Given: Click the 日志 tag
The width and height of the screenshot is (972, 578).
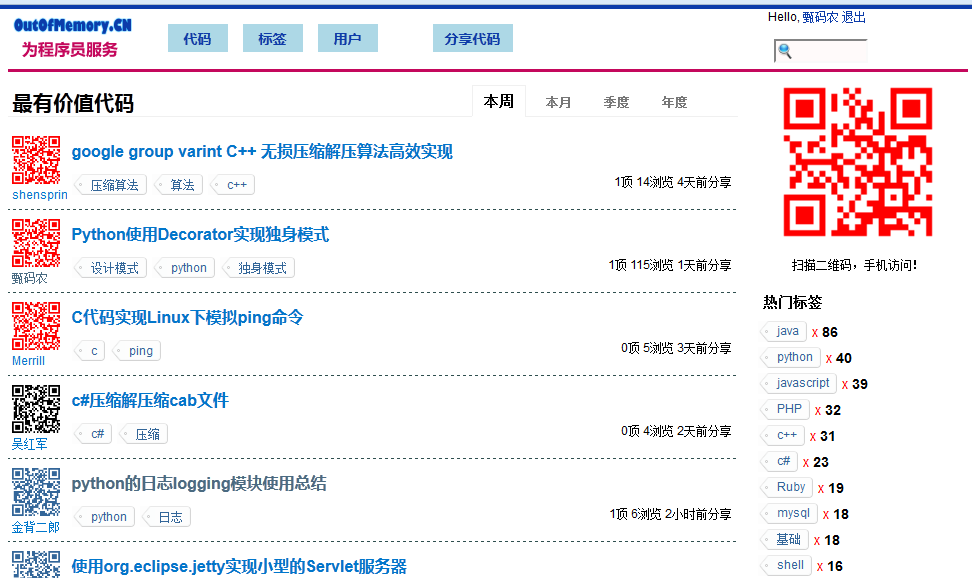Looking at the screenshot, I should (167, 517).
